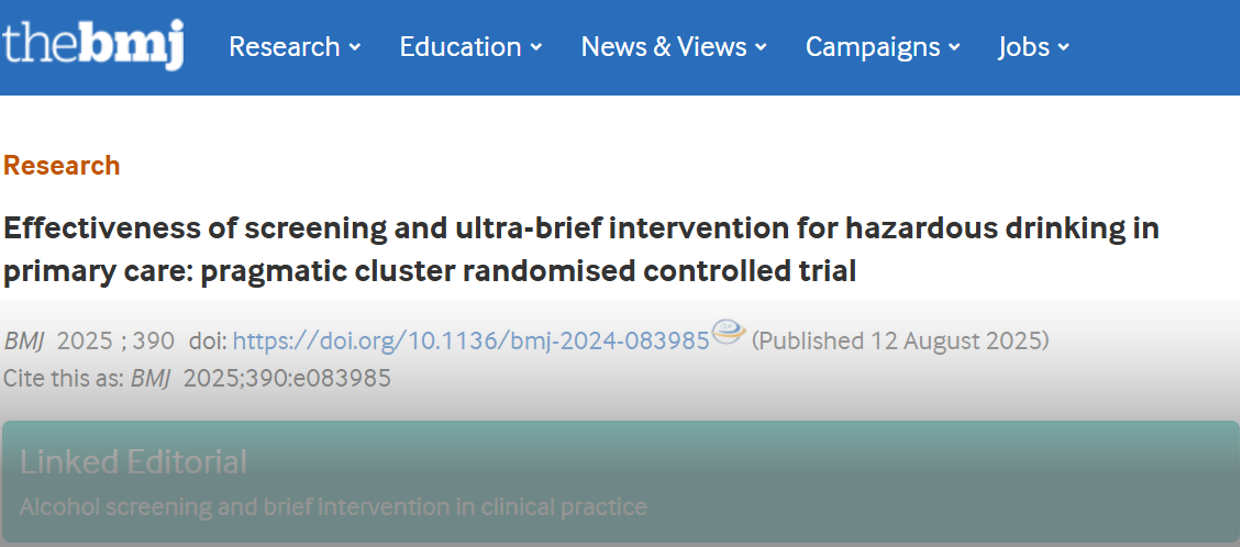
Task: Expand the Research menu chevron
Action: click(x=355, y=47)
